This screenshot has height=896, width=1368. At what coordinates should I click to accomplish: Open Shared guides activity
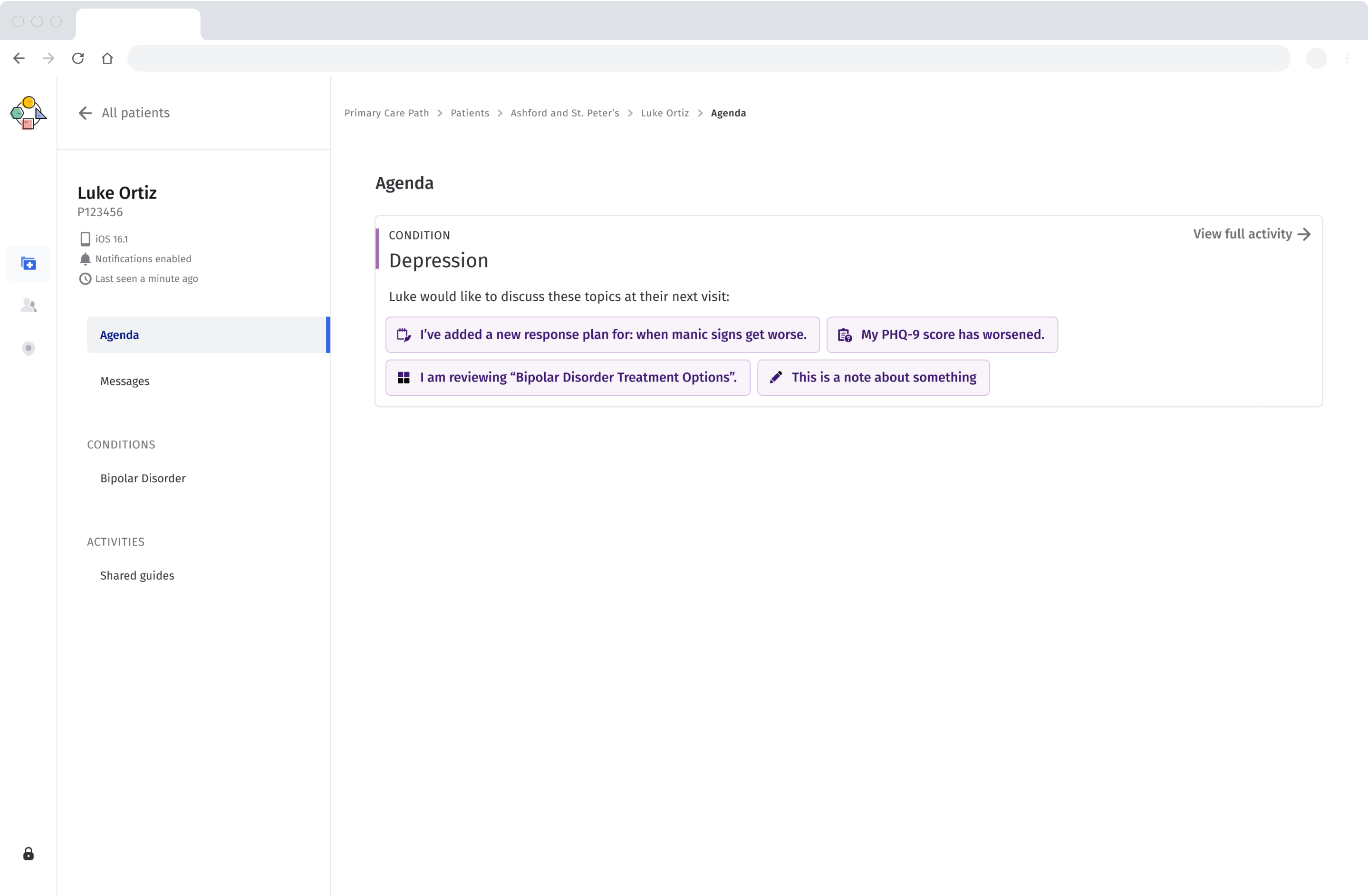click(137, 575)
